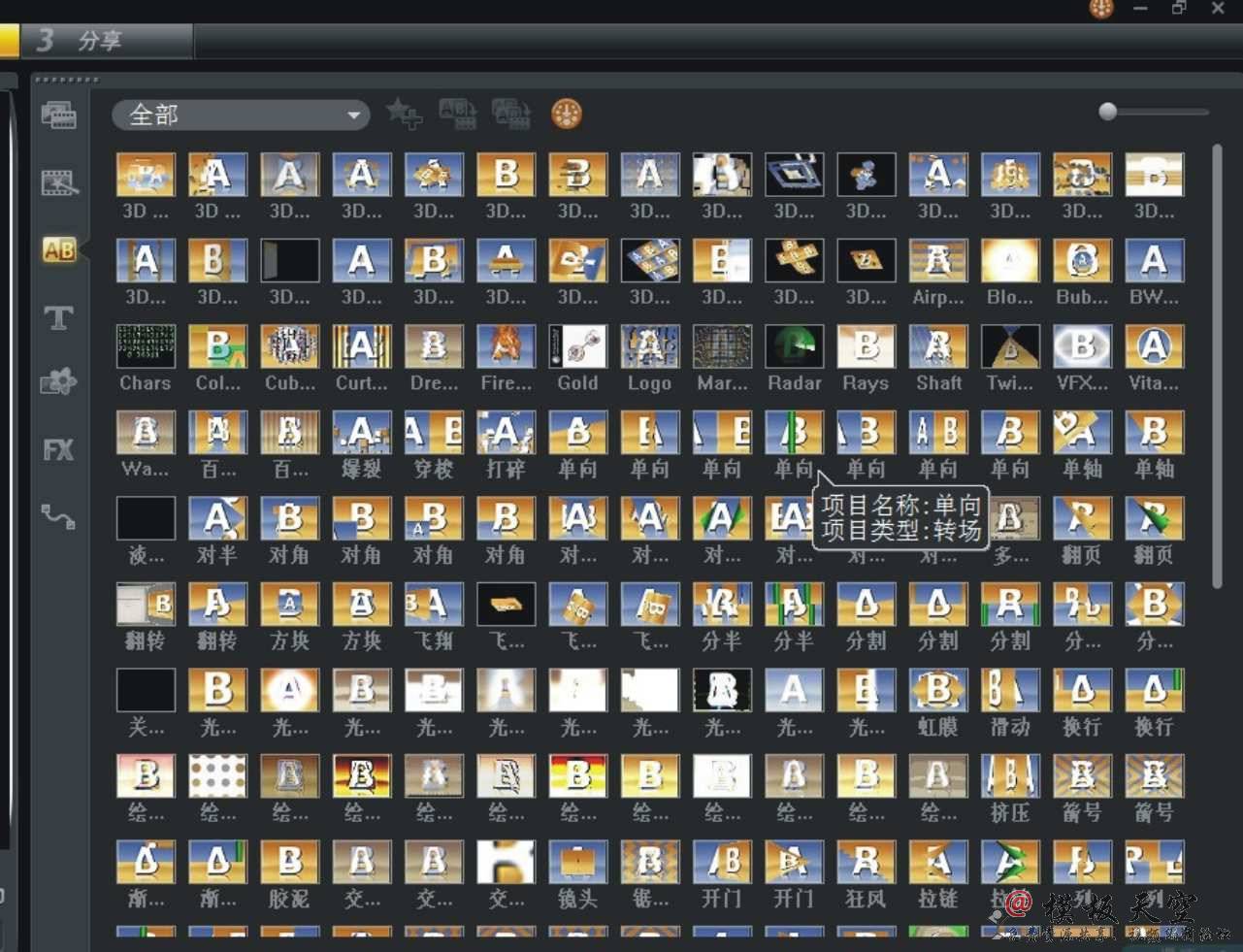The width and height of the screenshot is (1243, 952).
Task: Select the Mar... transition thumbnail
Action: coord(722,347)
